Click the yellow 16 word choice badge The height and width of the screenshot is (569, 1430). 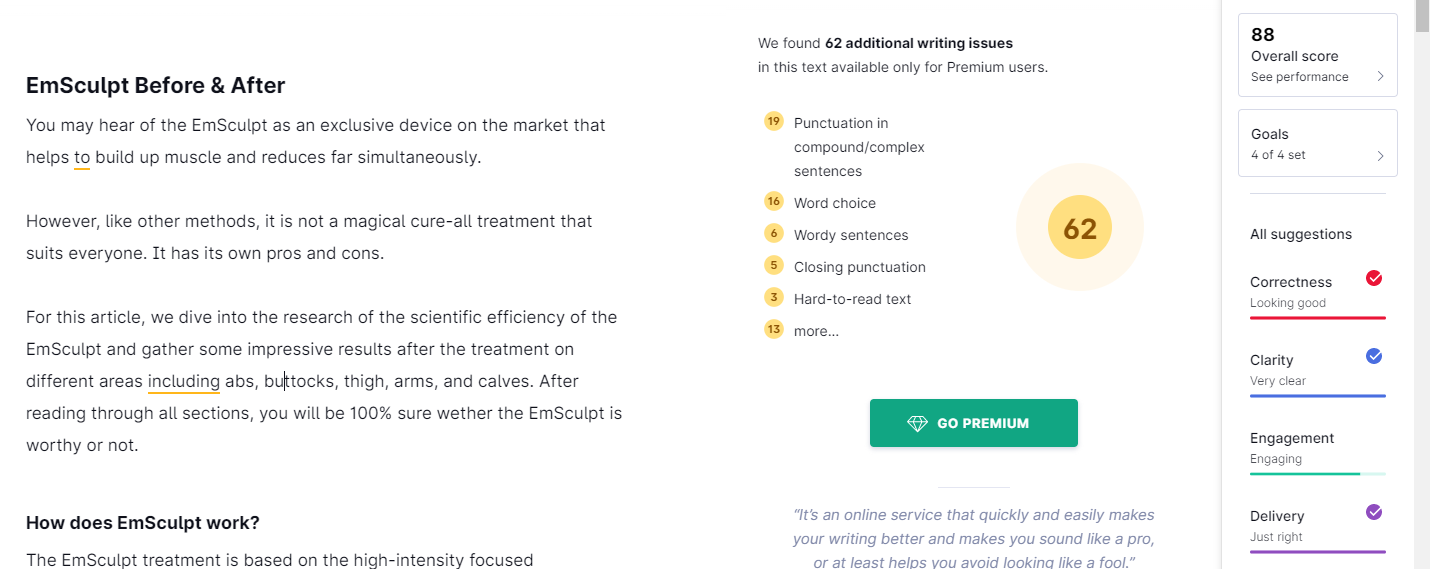pyautogui.click(x=773, y=201)
